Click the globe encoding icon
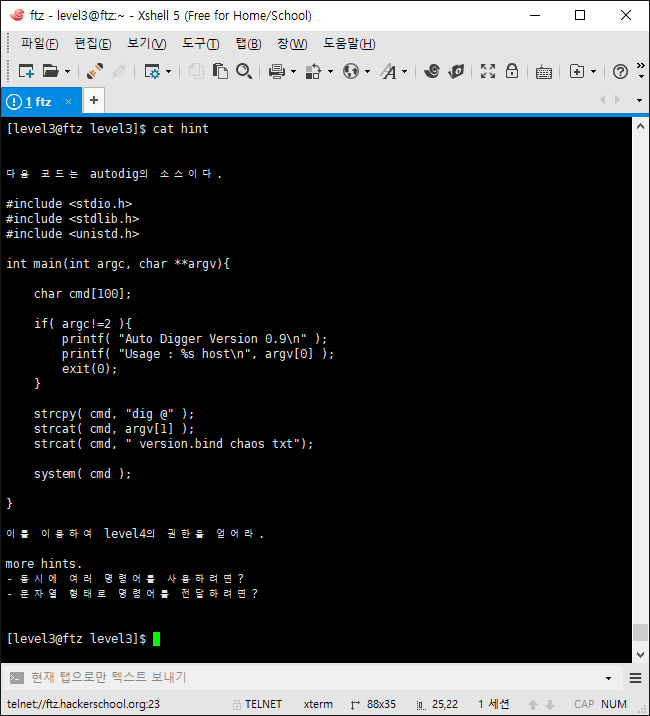This screenshot has height=716, width=650. coord(351,71)
